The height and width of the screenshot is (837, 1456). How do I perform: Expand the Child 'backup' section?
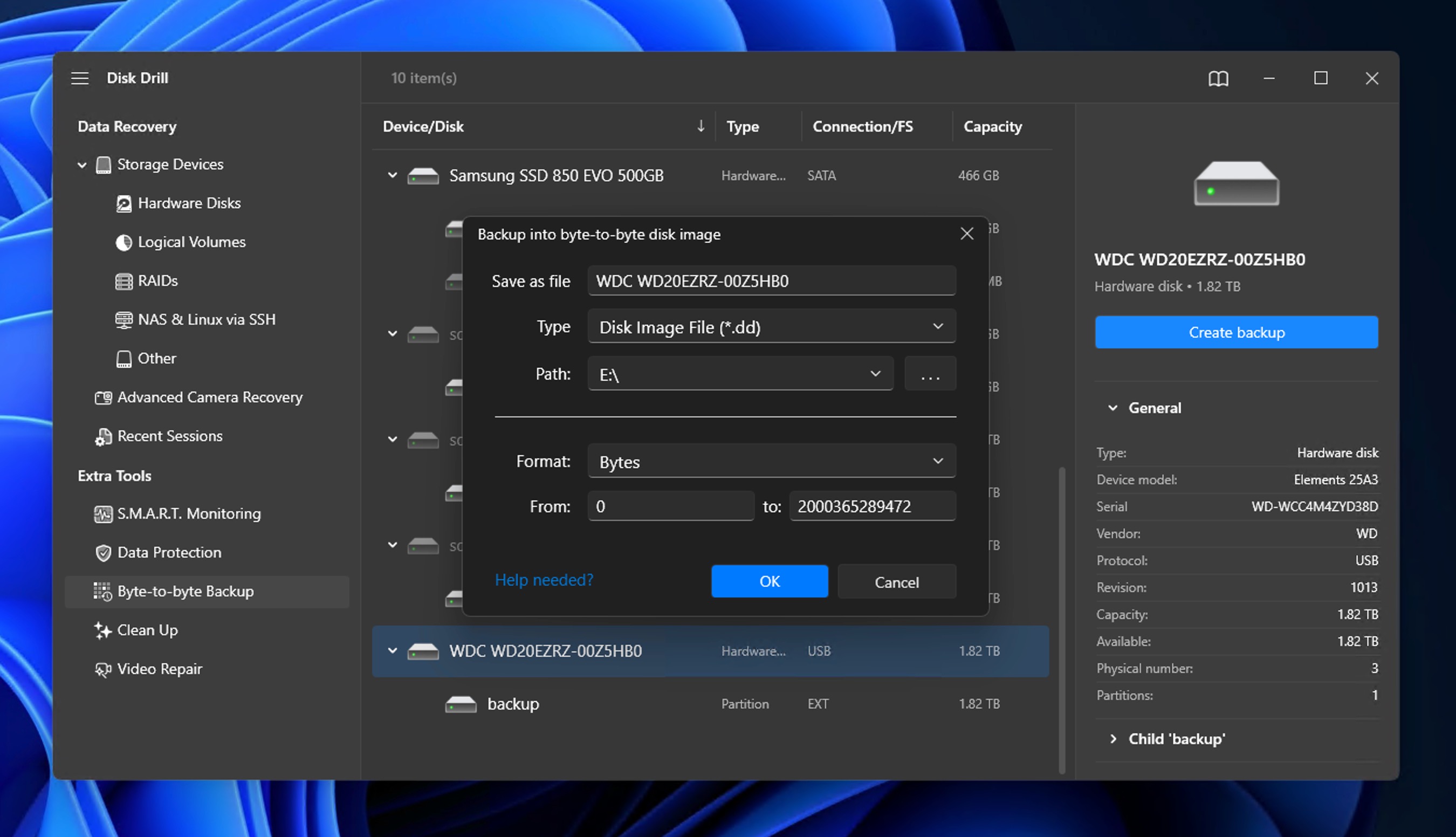1113,739
